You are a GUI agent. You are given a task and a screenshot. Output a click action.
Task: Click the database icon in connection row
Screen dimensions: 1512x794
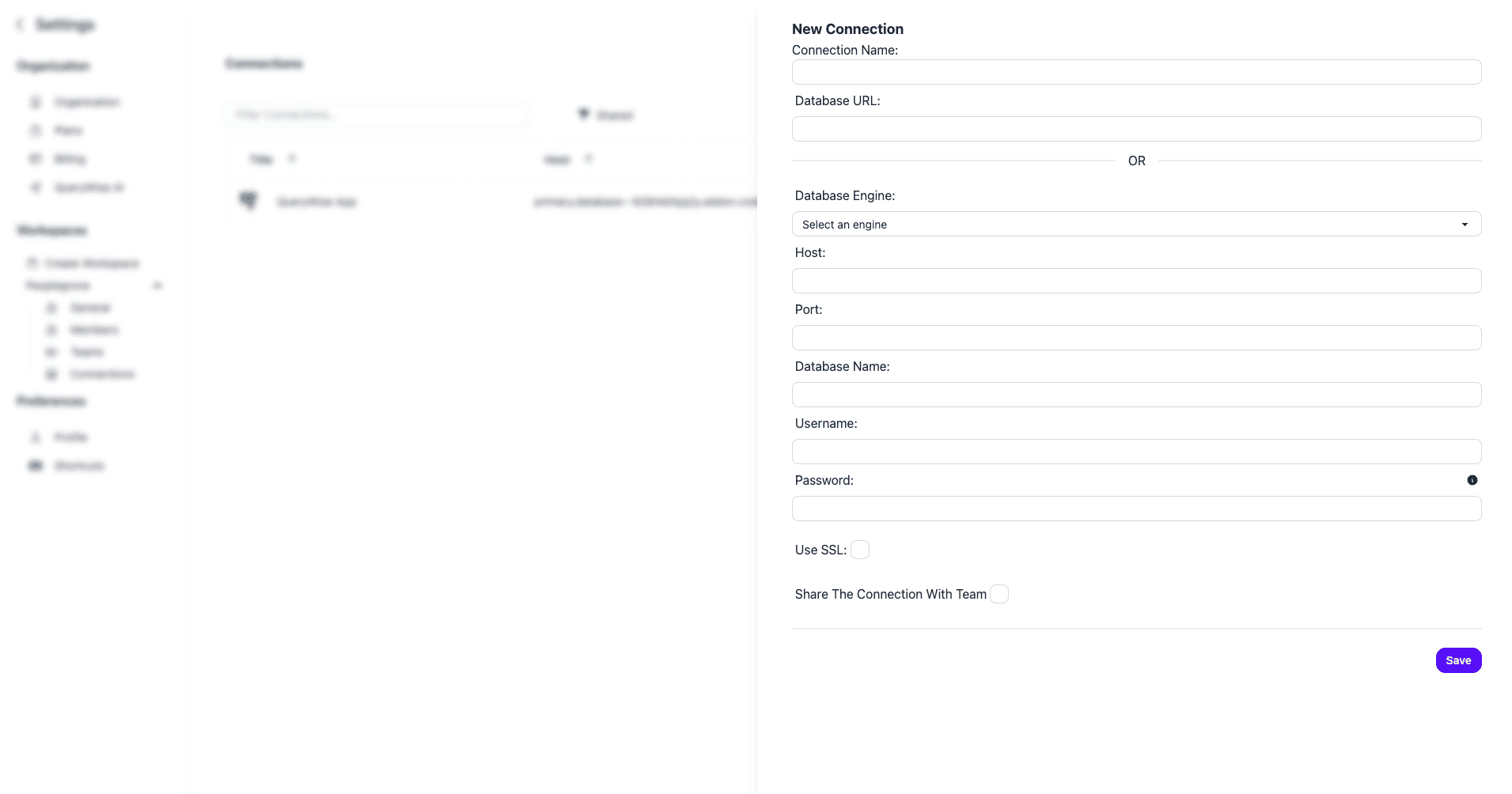tap(248, 201)
